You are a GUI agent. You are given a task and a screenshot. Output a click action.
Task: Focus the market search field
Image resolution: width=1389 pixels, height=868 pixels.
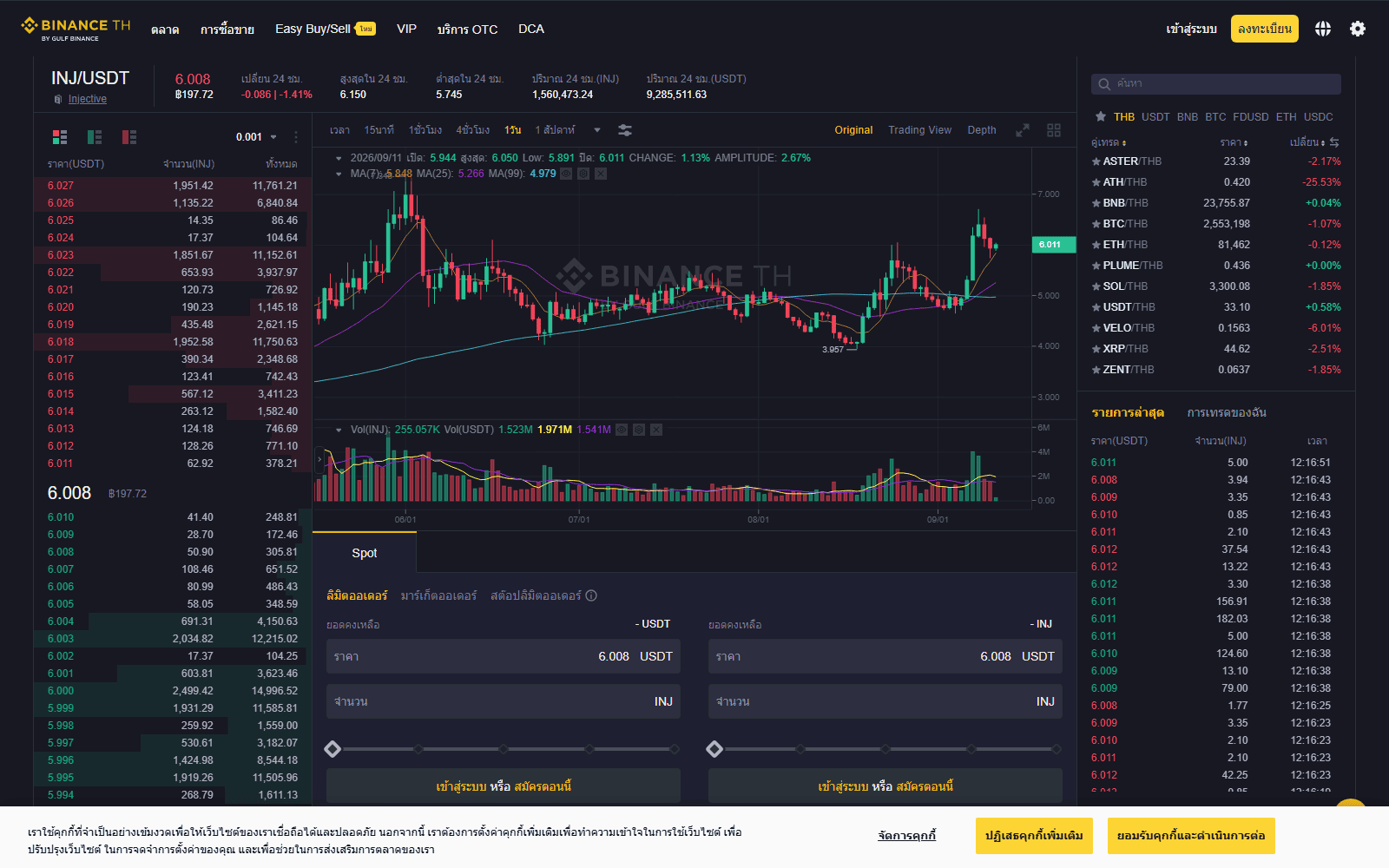(1216, 84)
